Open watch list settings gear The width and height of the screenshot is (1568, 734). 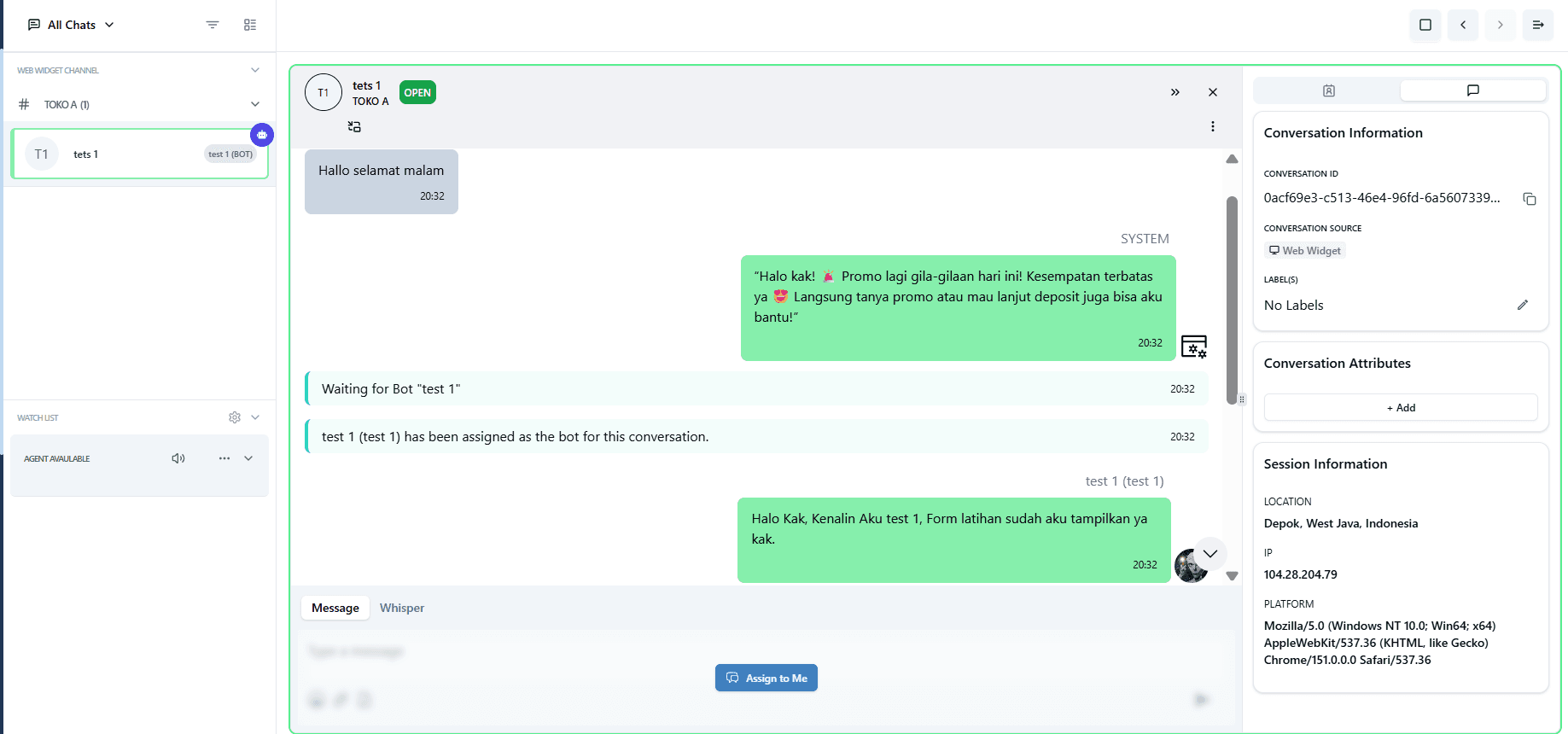pyautogui.click(x=235, y=417)
